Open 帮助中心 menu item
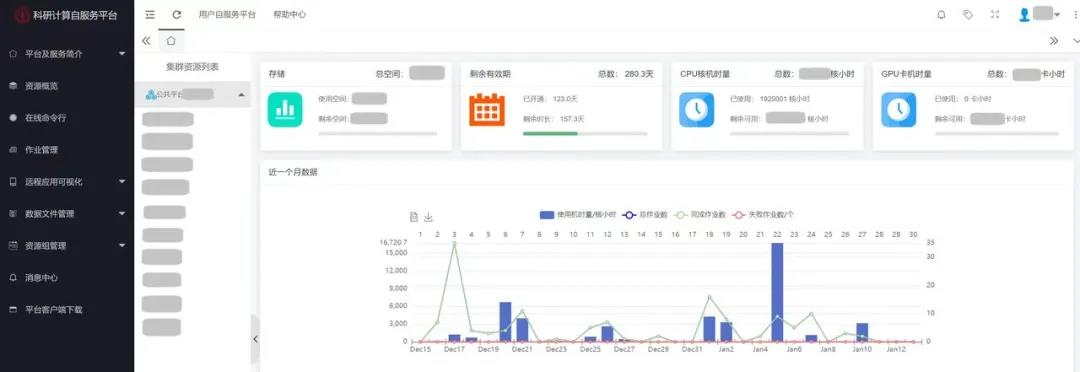Image resolution: width=1080 pixels, height=372 pixels. point(289,14)
